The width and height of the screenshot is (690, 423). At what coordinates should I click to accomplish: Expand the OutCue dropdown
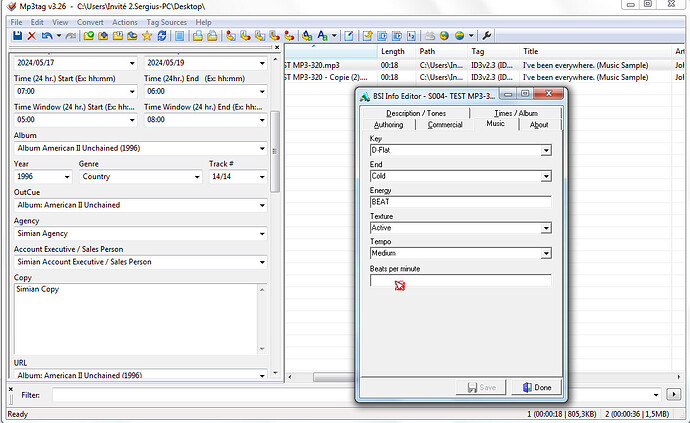pyautogui.click(x=262, y=205)
